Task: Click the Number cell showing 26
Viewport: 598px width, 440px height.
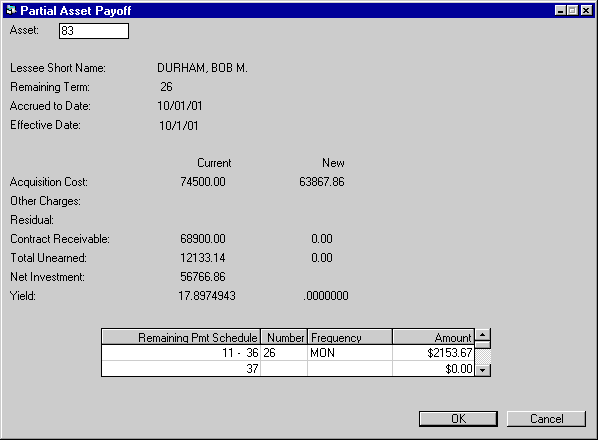Action: [x=284, y=353]
